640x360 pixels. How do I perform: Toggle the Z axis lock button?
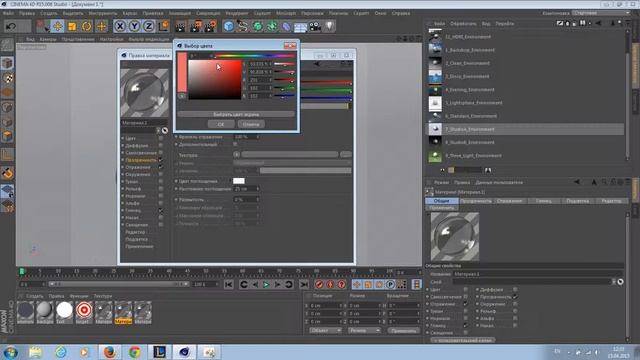click(149, 27)
